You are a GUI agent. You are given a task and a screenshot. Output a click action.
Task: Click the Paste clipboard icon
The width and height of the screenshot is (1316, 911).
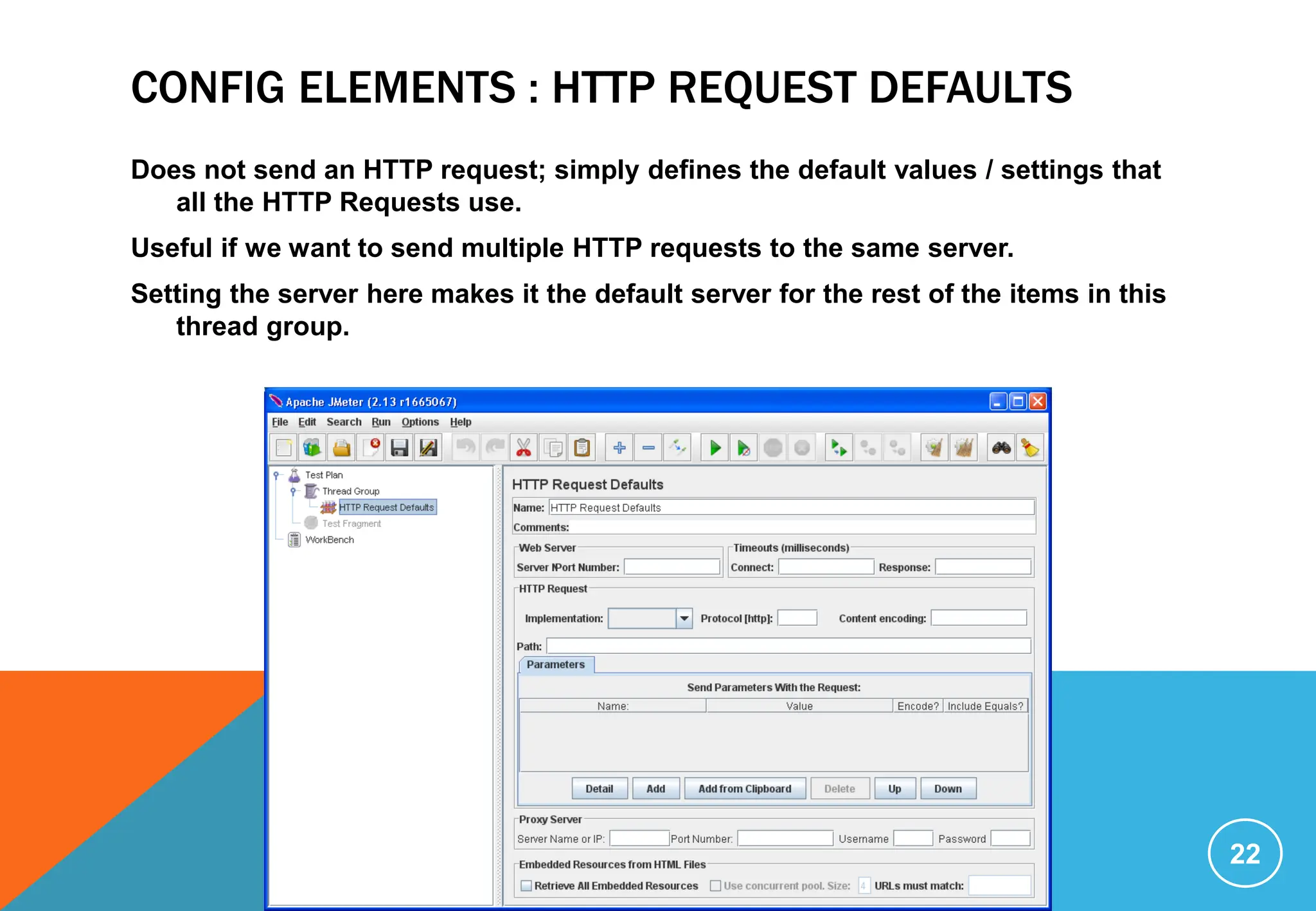[582, 448]
